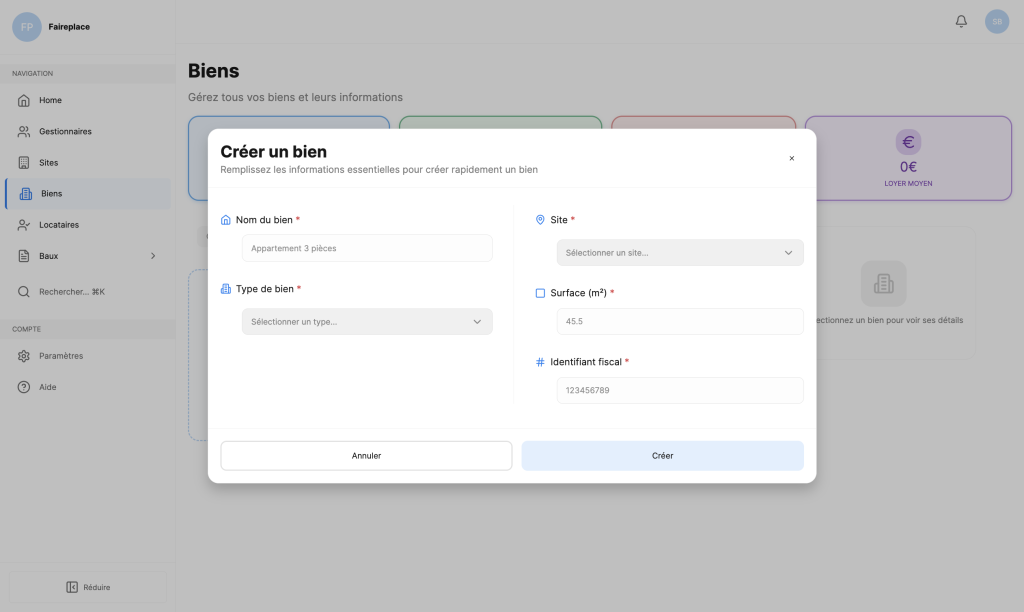Click the euro icon on Loyer Moyen card
The image size is (1024, 612).
click(x=908, y=142)
